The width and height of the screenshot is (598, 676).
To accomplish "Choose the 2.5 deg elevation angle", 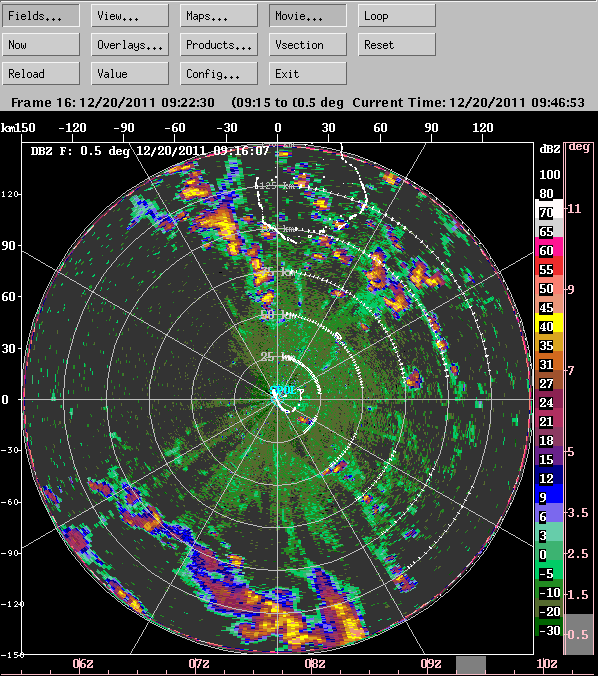I will pyautogui.click(x=579, y=553).
